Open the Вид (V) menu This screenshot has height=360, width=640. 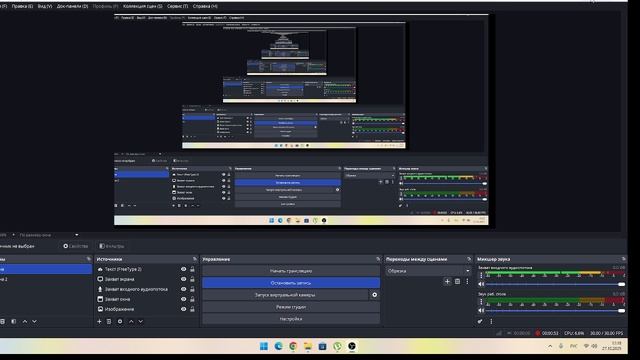pyautogui.click(x=45, y=6)
